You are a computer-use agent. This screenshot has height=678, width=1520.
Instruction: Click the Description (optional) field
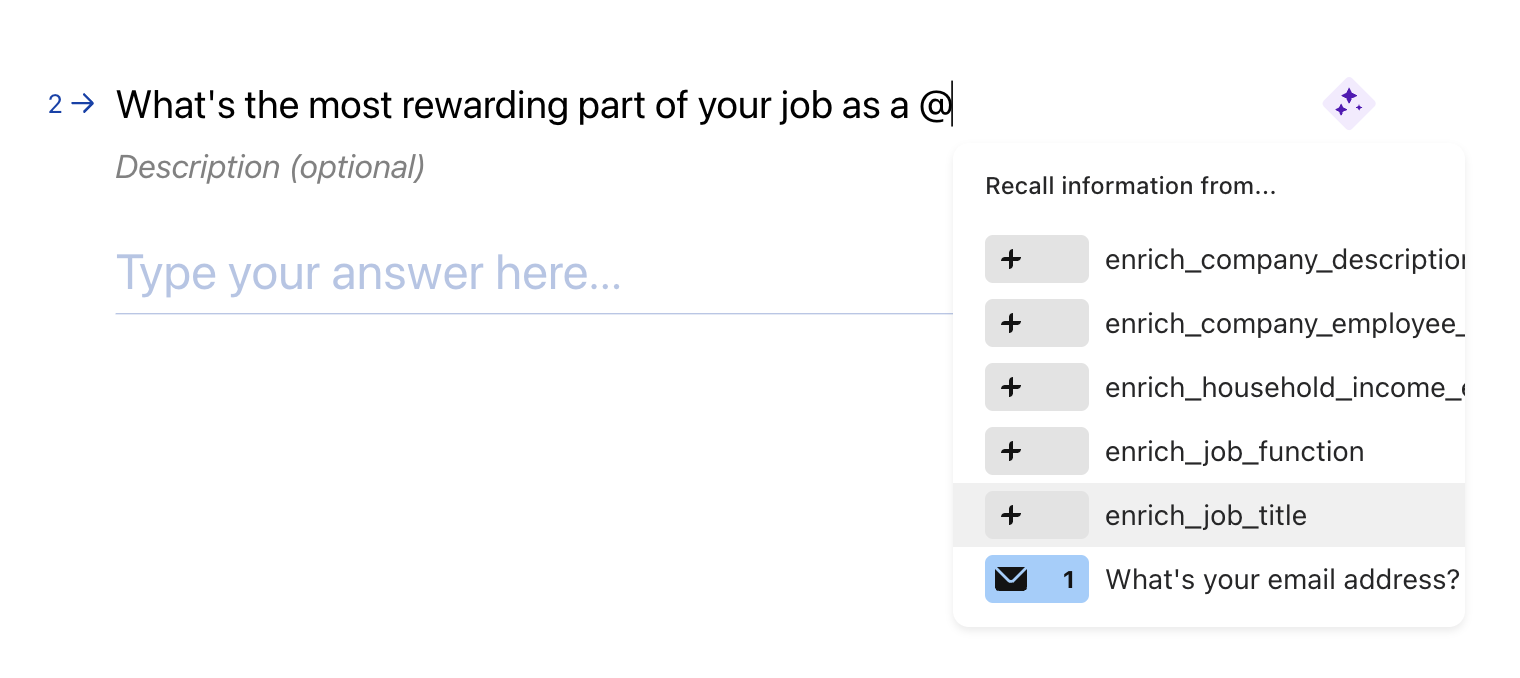(270, 167)
